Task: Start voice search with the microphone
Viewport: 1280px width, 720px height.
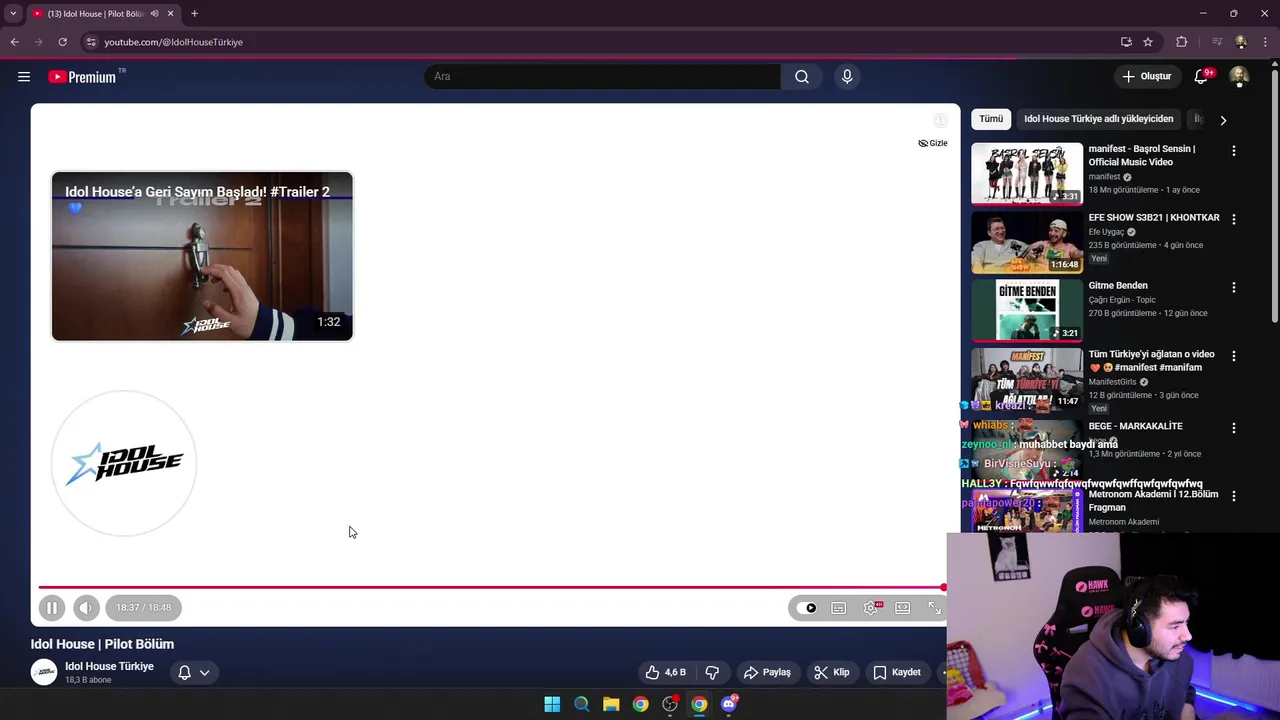Action: click(x=847, y=76)
